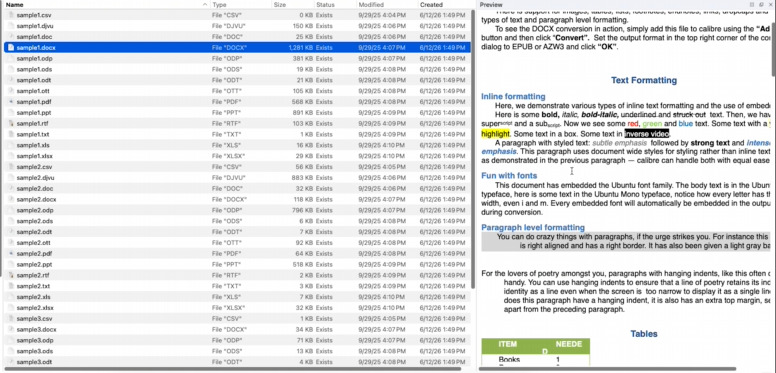
Task: Click the ITEM table header in Preview
Action: pyautogui.click(x=508, y=344)
